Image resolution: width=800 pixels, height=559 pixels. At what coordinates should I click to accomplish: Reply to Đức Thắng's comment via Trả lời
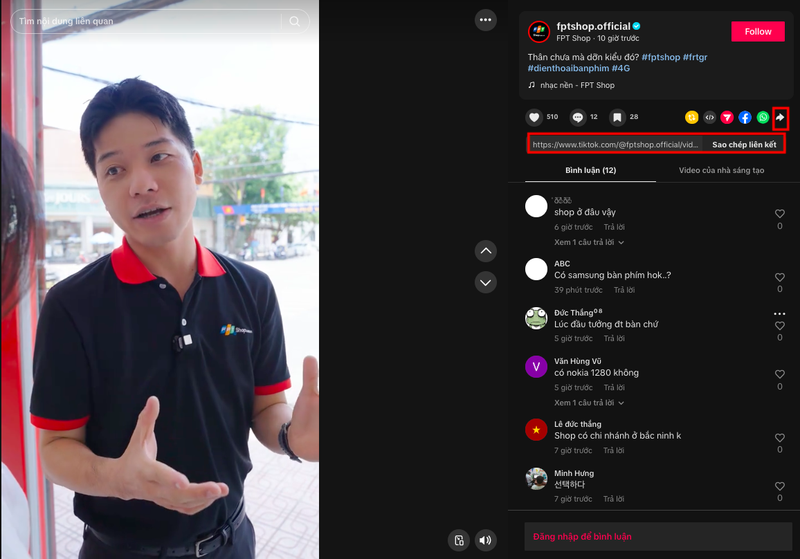[614, 339]
